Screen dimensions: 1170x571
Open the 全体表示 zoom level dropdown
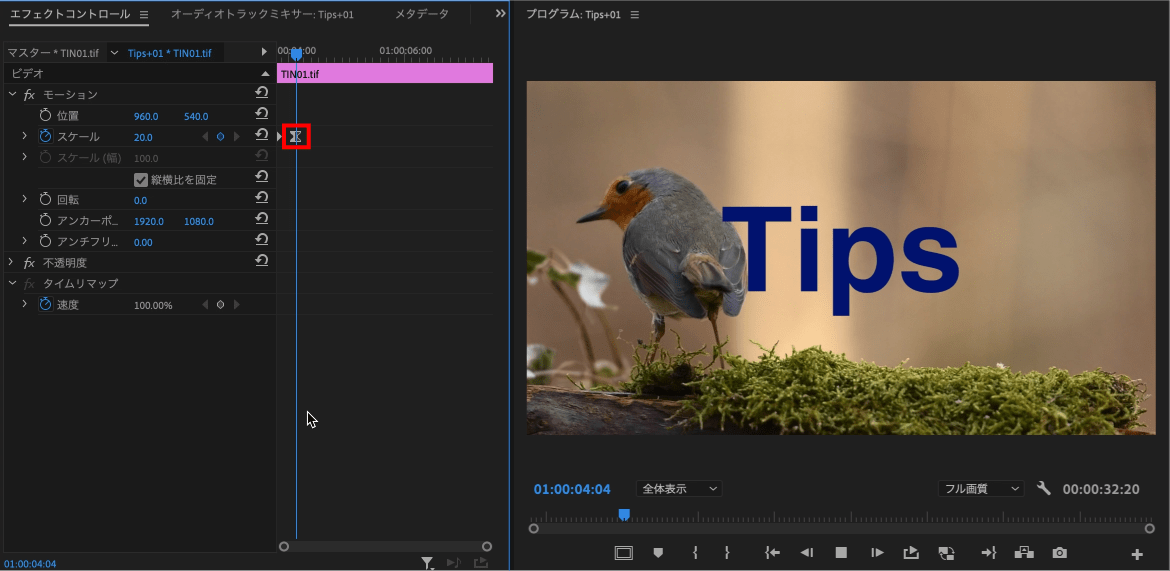coord(679,489)
